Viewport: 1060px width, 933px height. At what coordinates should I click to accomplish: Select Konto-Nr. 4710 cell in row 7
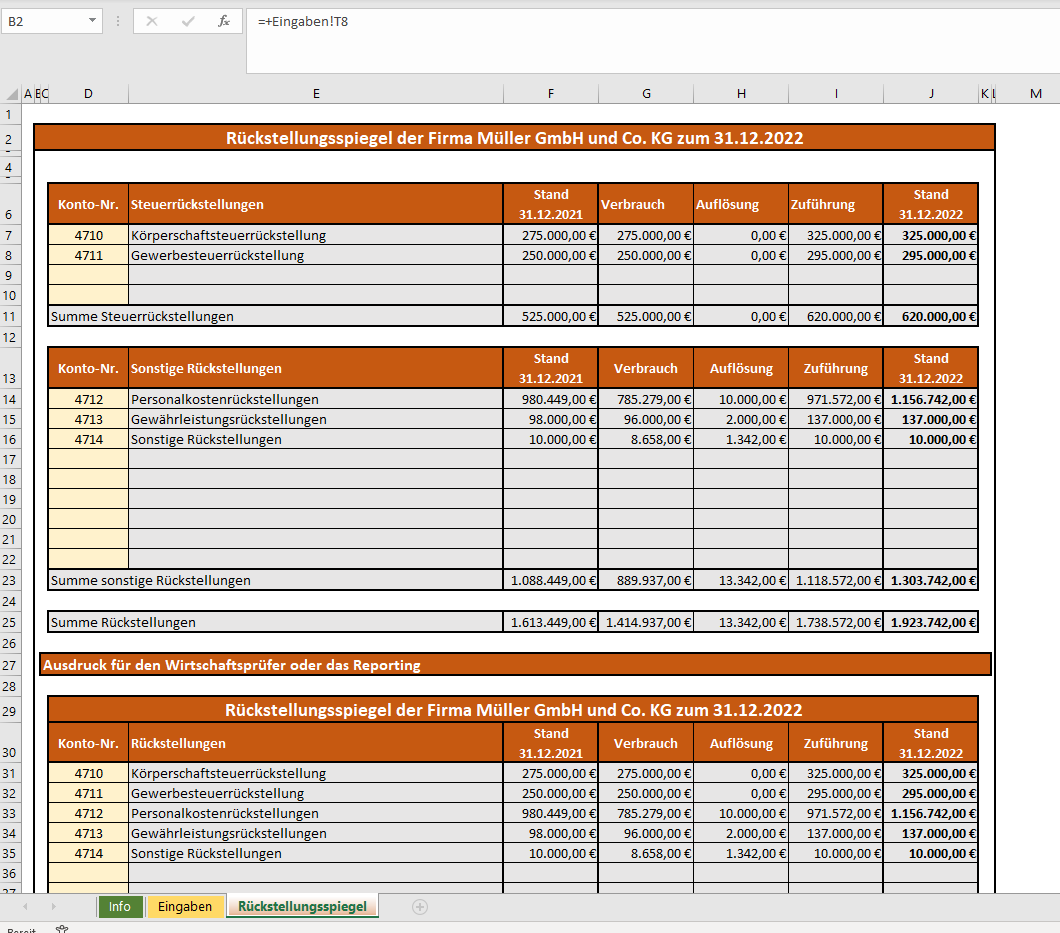89,235
